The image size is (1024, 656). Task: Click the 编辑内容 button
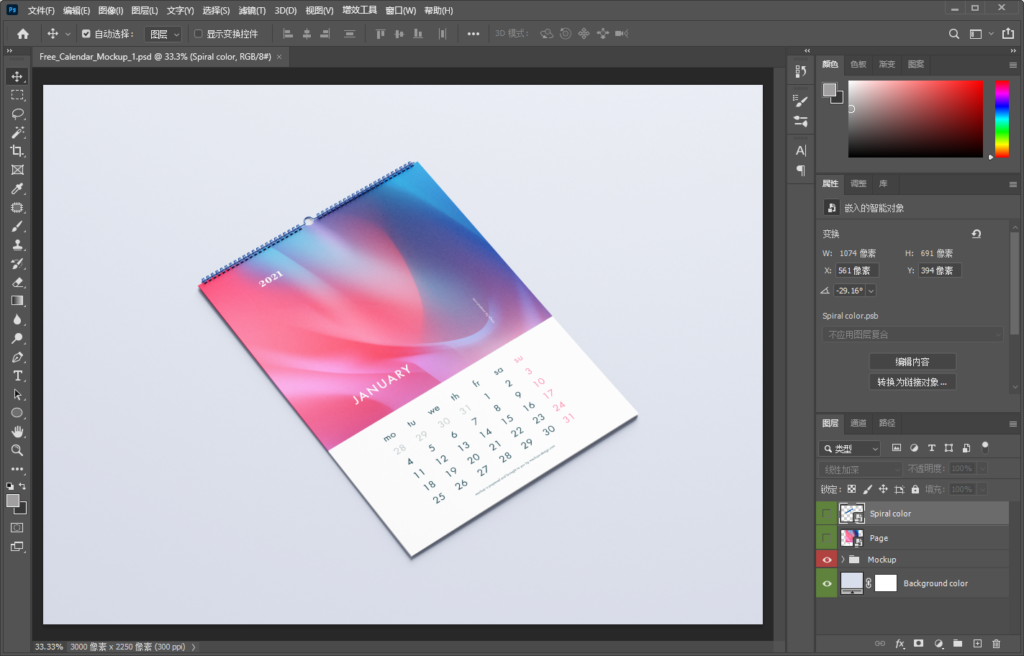point(912,361)
